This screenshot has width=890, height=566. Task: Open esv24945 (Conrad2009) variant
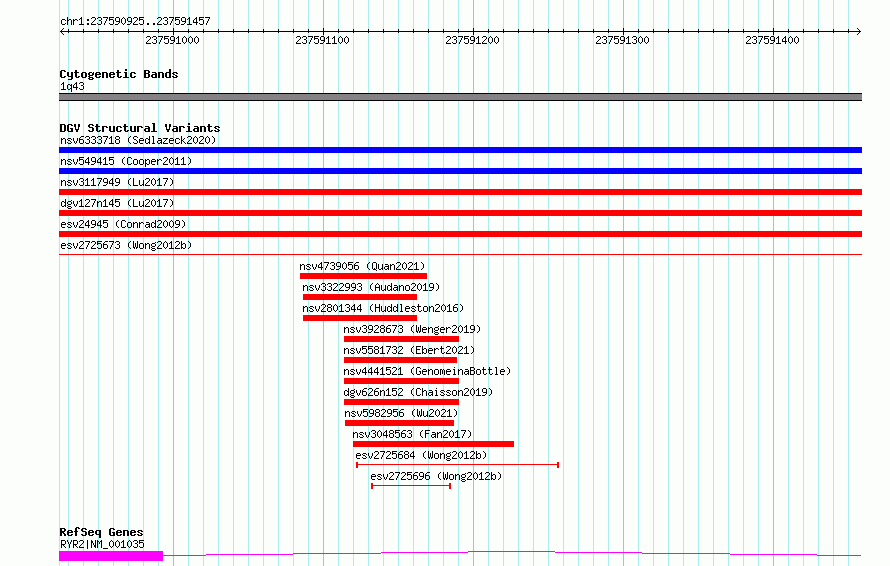pos(123,224)
